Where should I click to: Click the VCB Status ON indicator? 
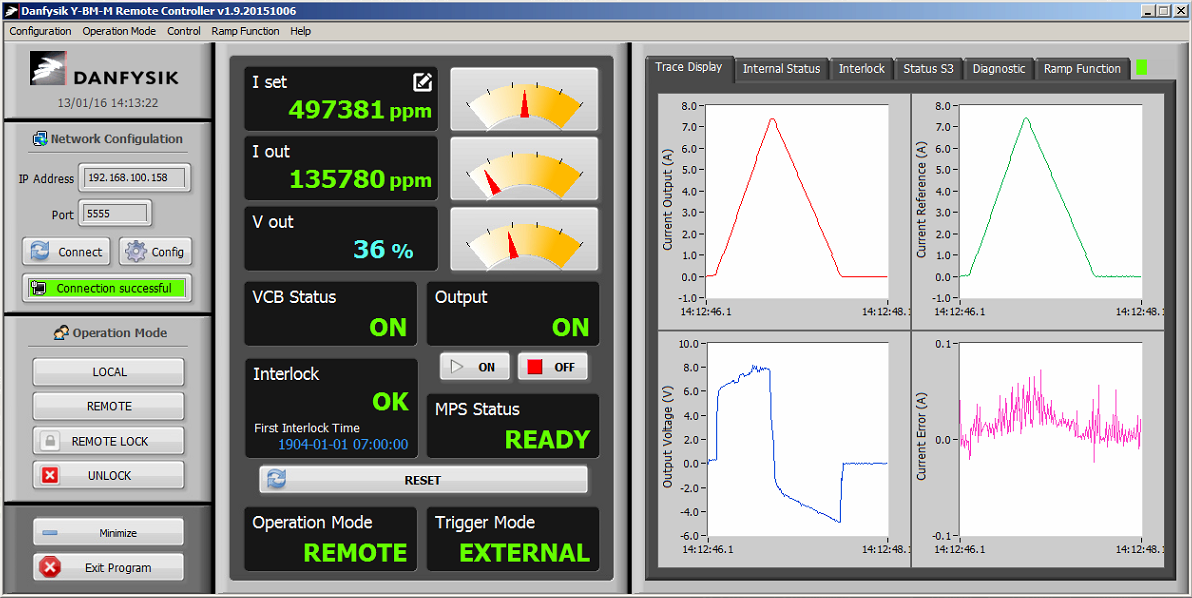[x=388, y=327]
